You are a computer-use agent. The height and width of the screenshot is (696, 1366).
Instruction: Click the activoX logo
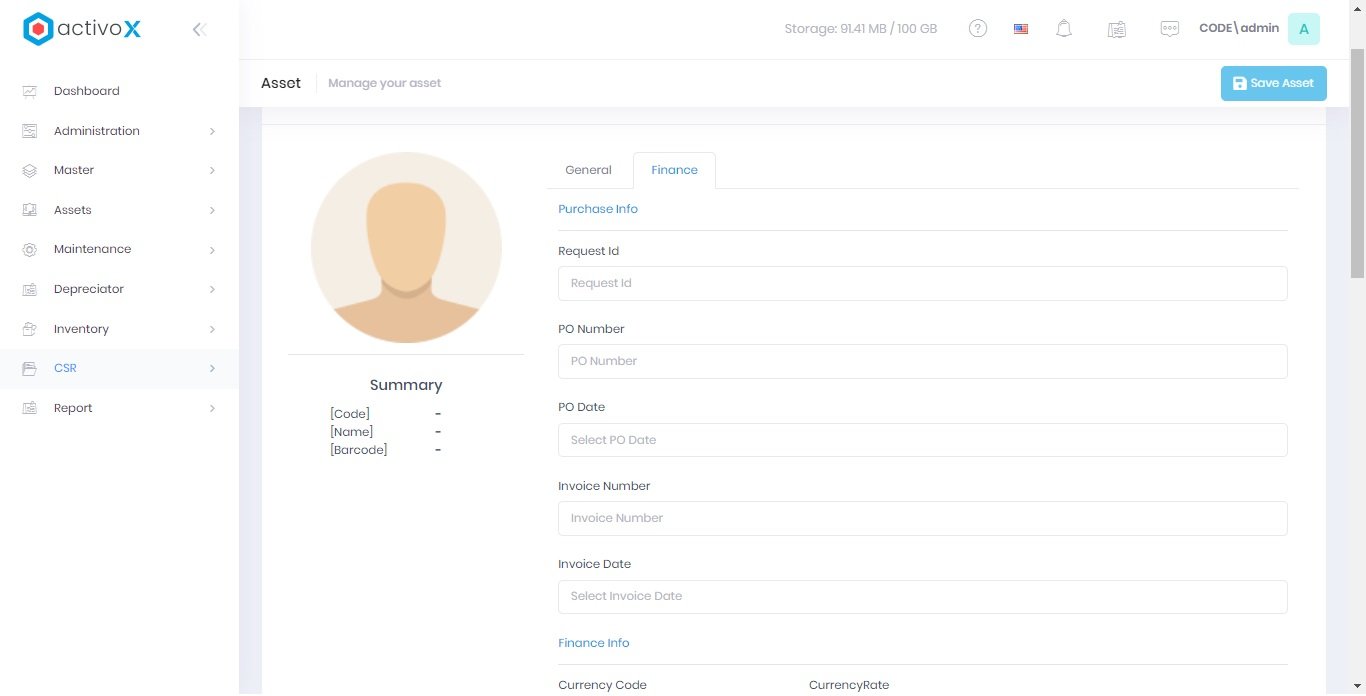click(x=82, y=29)
